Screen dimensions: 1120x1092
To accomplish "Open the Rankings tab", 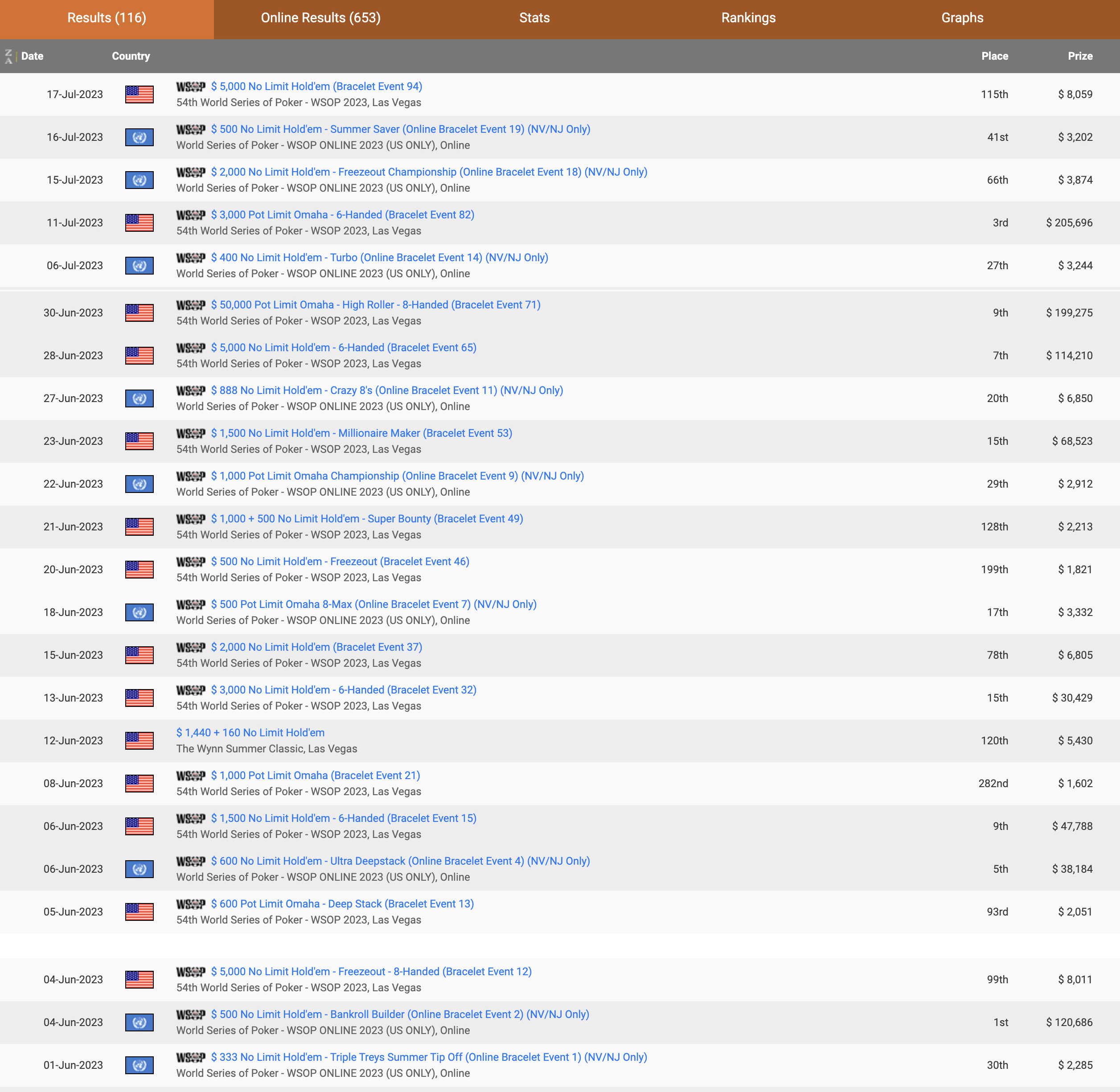I will pos(748,18).
